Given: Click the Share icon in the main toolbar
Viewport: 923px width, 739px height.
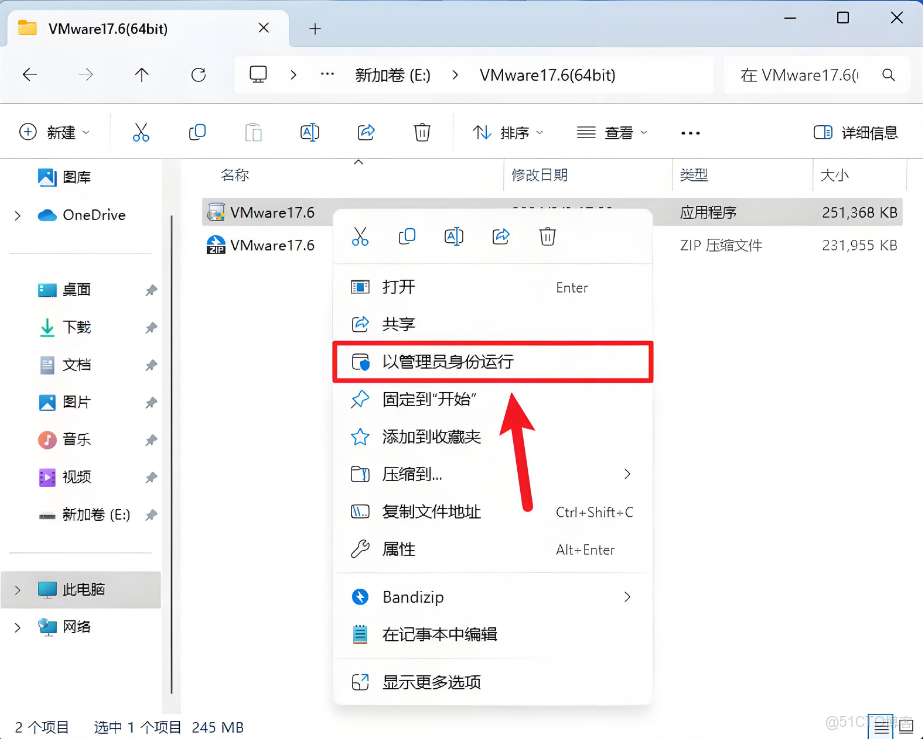Looking at the screenshot, I should (366, 132).
